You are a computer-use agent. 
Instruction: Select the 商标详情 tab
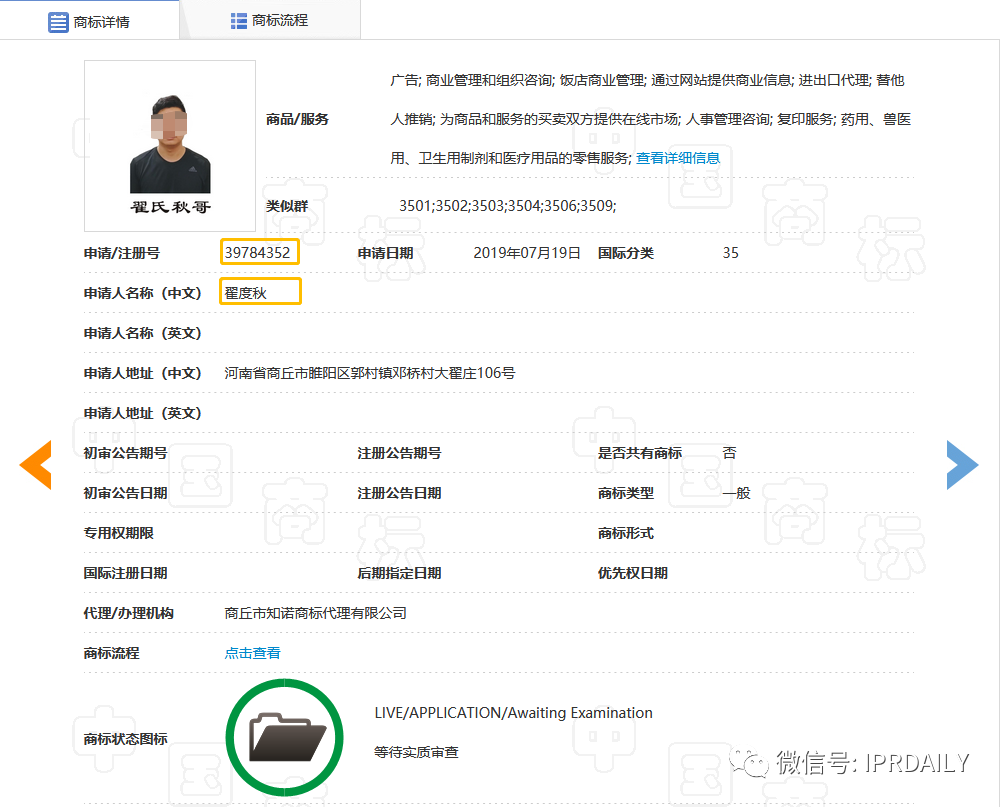click(100, 20)
